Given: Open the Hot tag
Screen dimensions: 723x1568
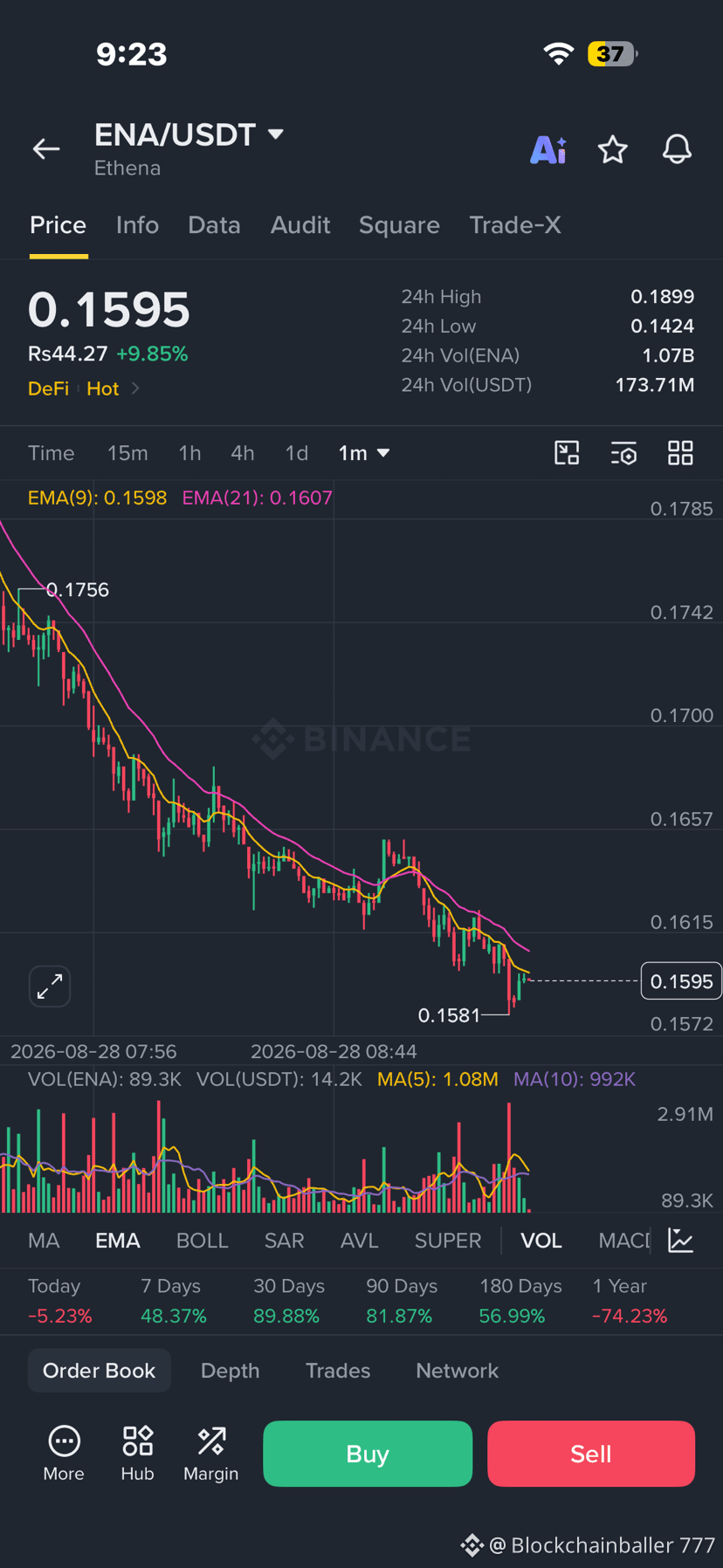Looking at the screenshot, I should tap(103, 389).
